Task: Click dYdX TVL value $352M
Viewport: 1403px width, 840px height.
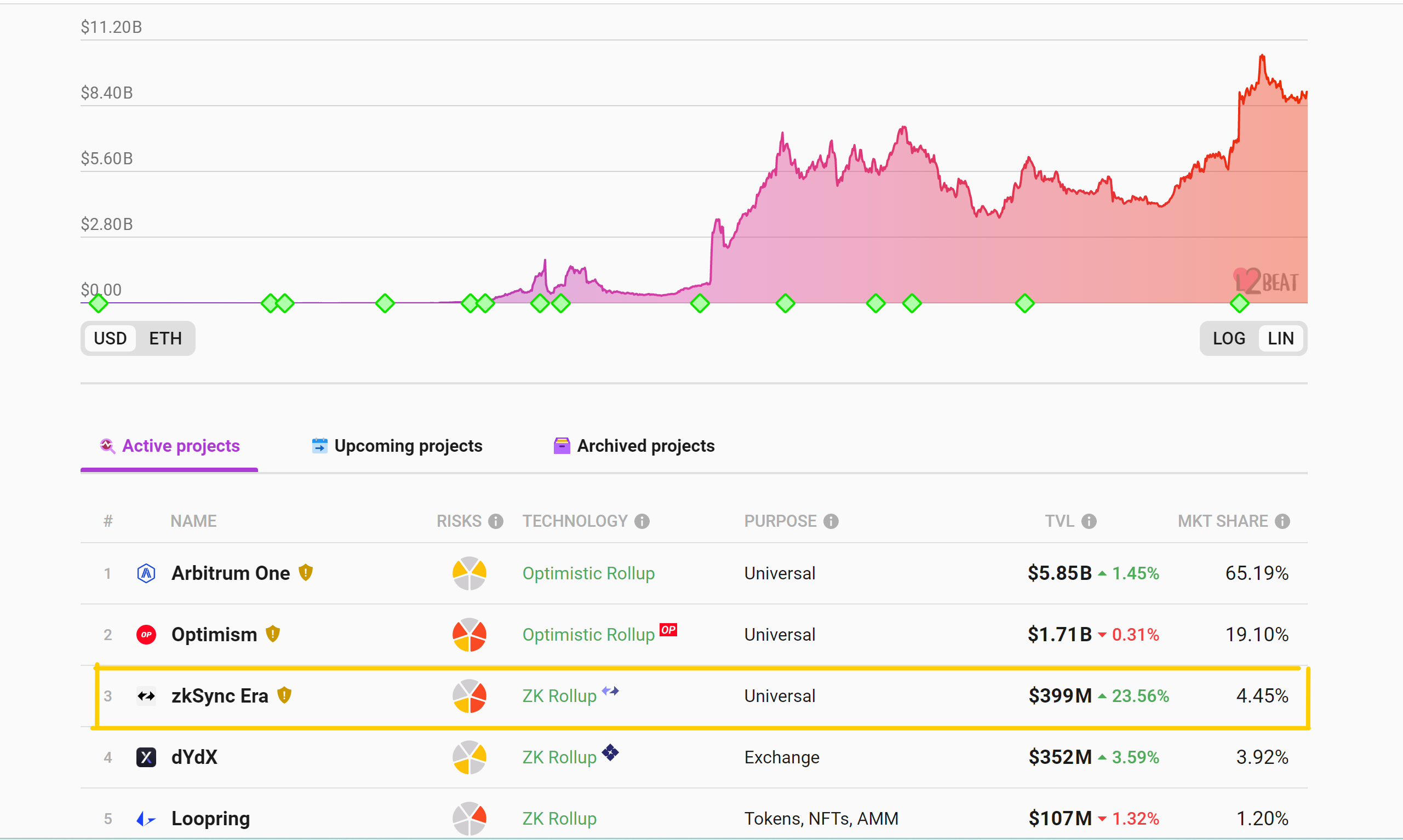Action: [x=1061, y=757]
